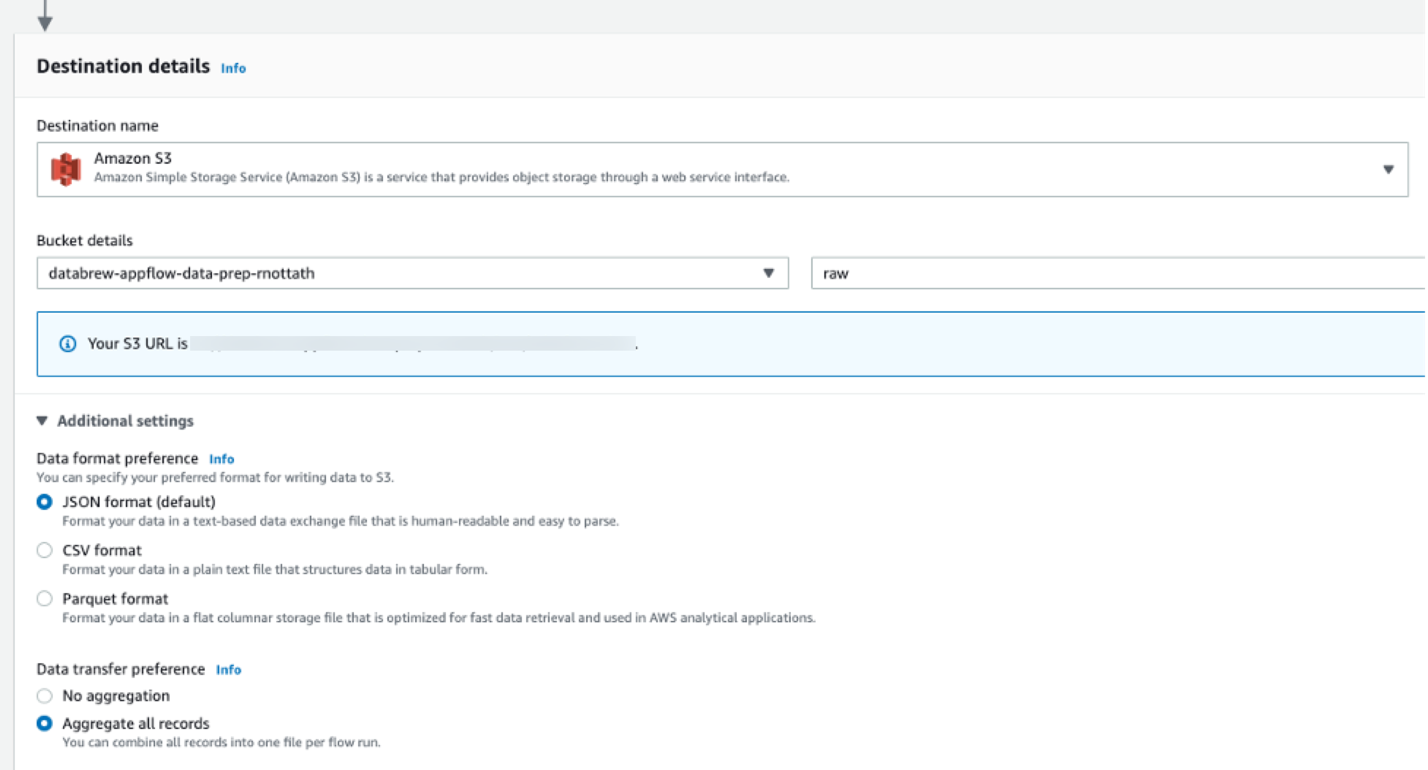This screenshot has width=1428, height=770.
Task: Select CSV format radio button
Action: [x=44, y=550]
